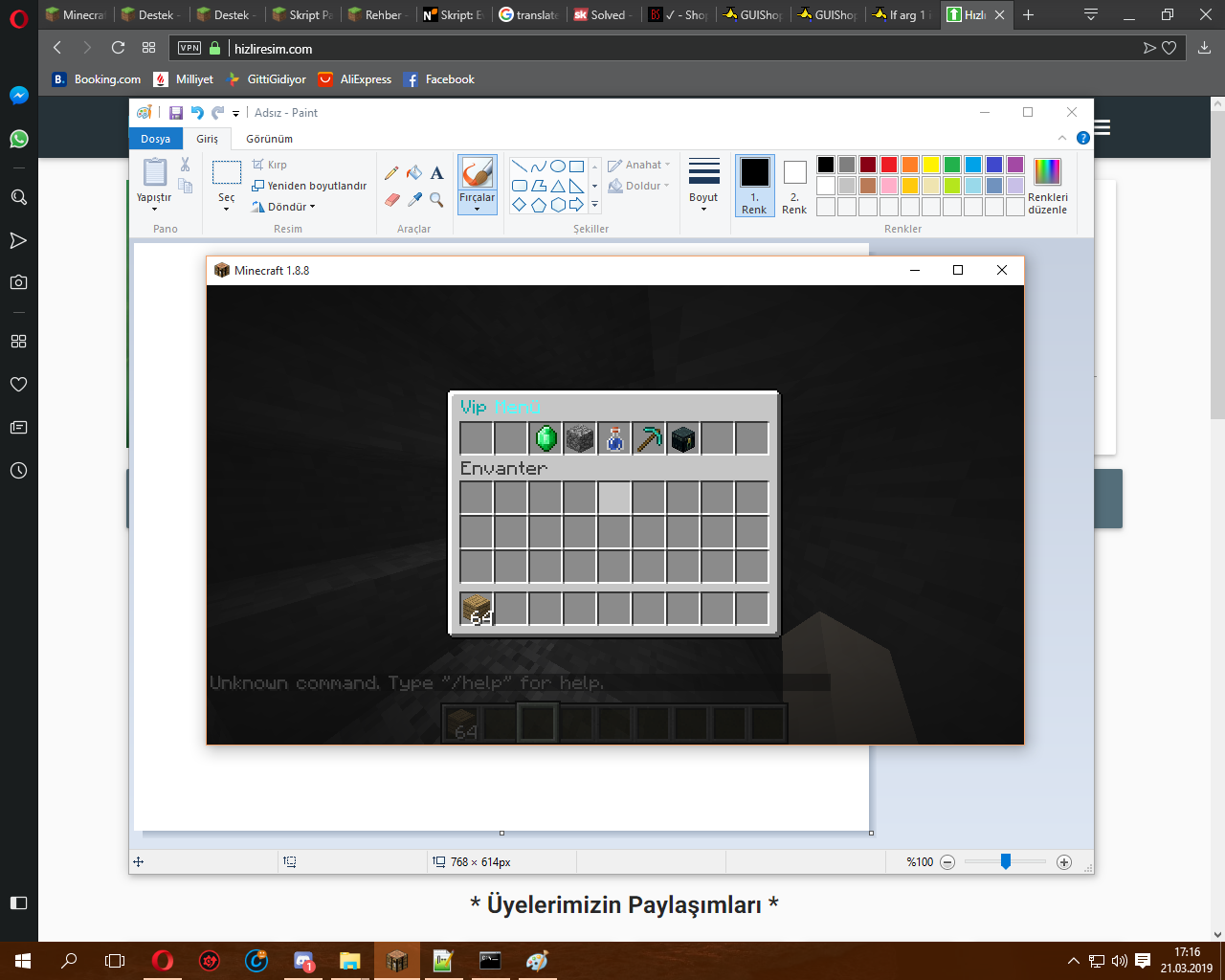Click the Yapıştır paste icon
This screenshot has height=980, width=1225.
[154, 172]
